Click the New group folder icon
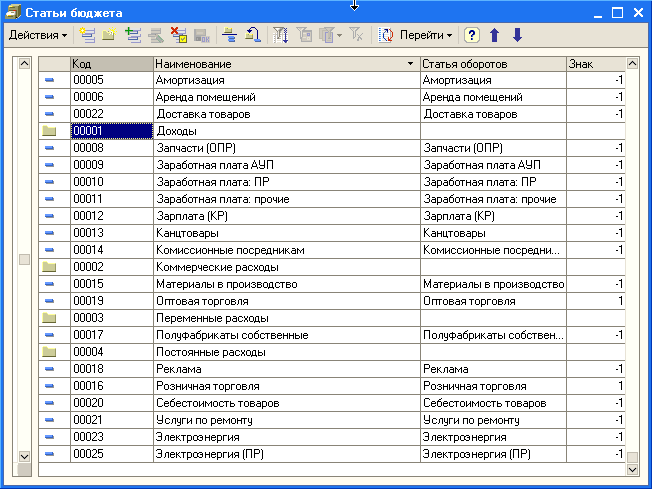 (x=109, y=35)
